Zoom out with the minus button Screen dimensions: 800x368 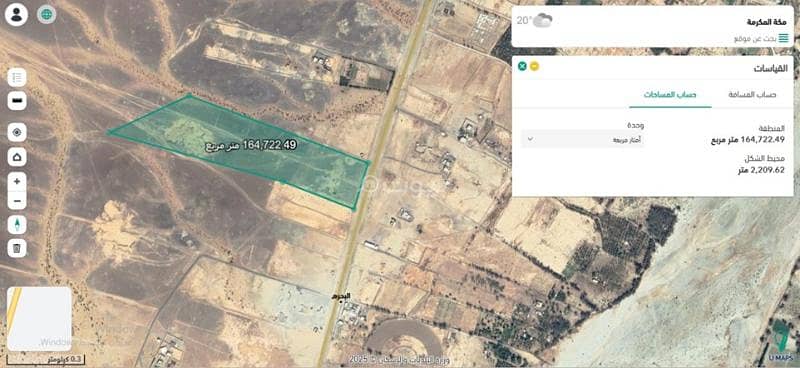click(x=17, y=201)
